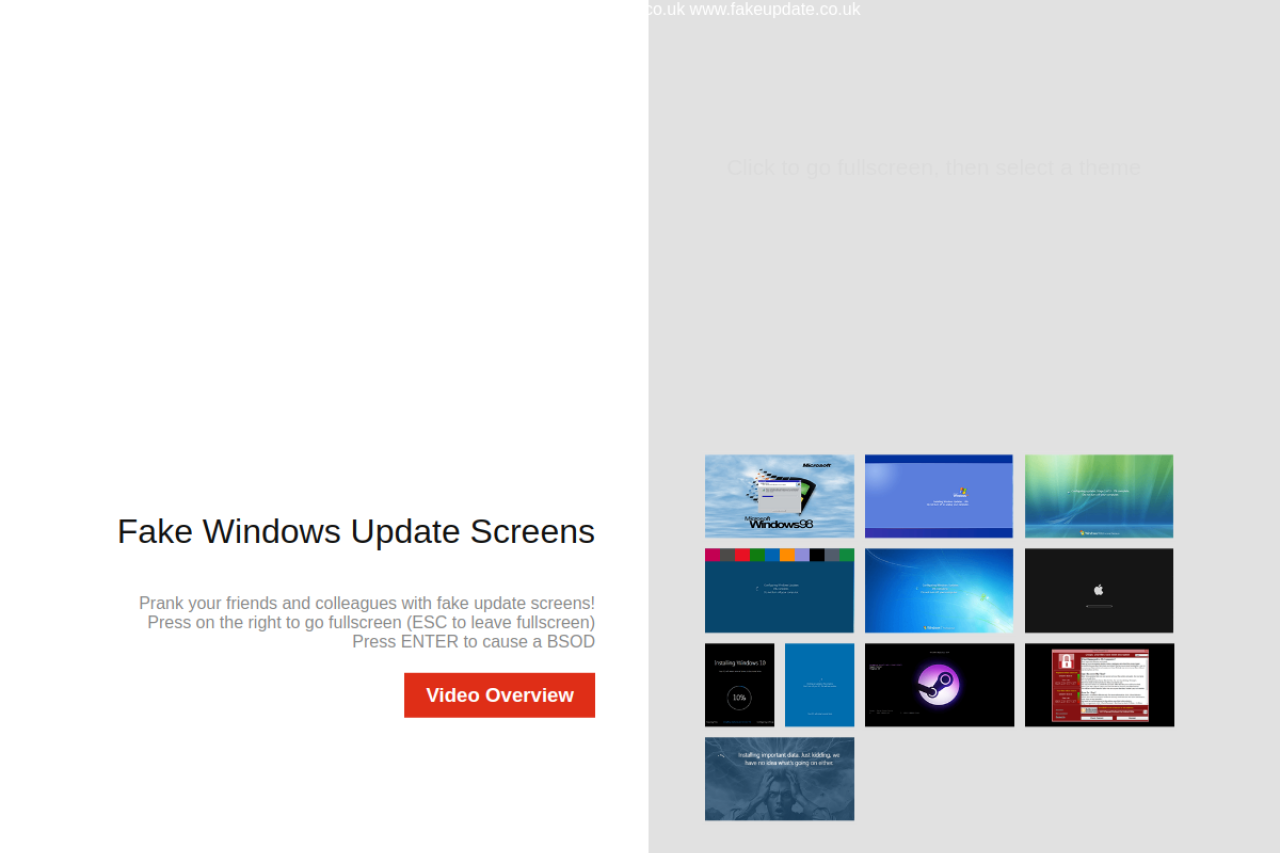Choose the 'Installing important data. Just kidding' thumbnail
The image size is (1280, 853).
[779, 779]
